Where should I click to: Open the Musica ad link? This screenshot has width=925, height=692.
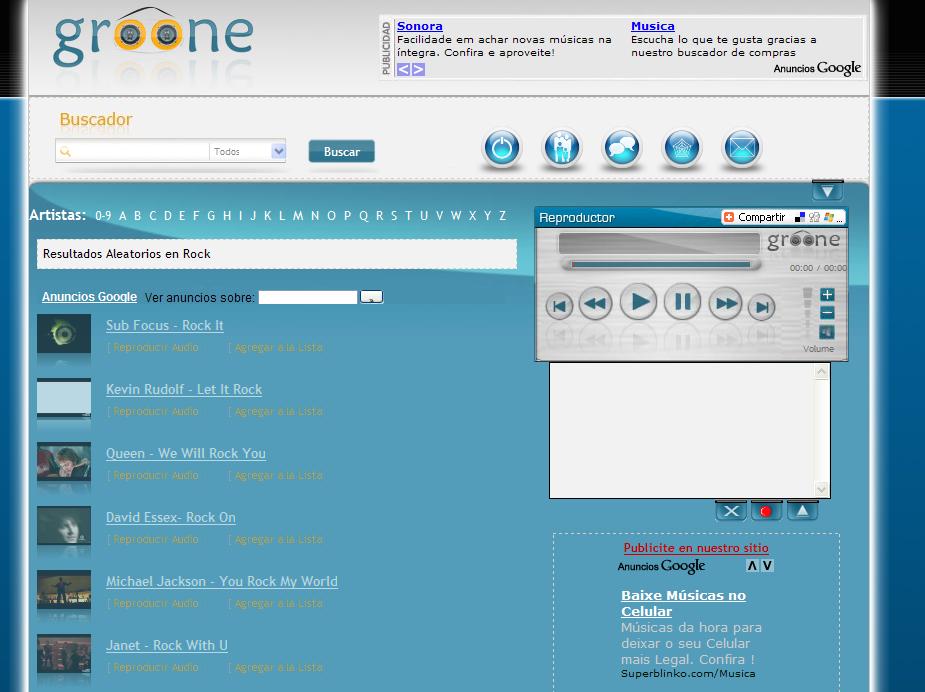[652, 26]
